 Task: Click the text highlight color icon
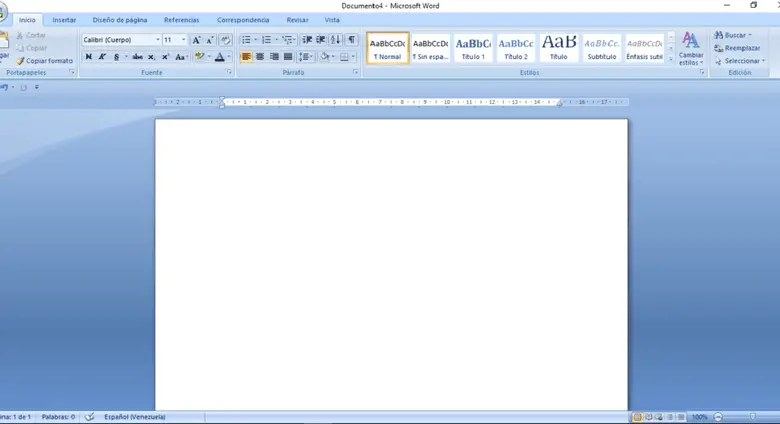click(x=199, y=57)
